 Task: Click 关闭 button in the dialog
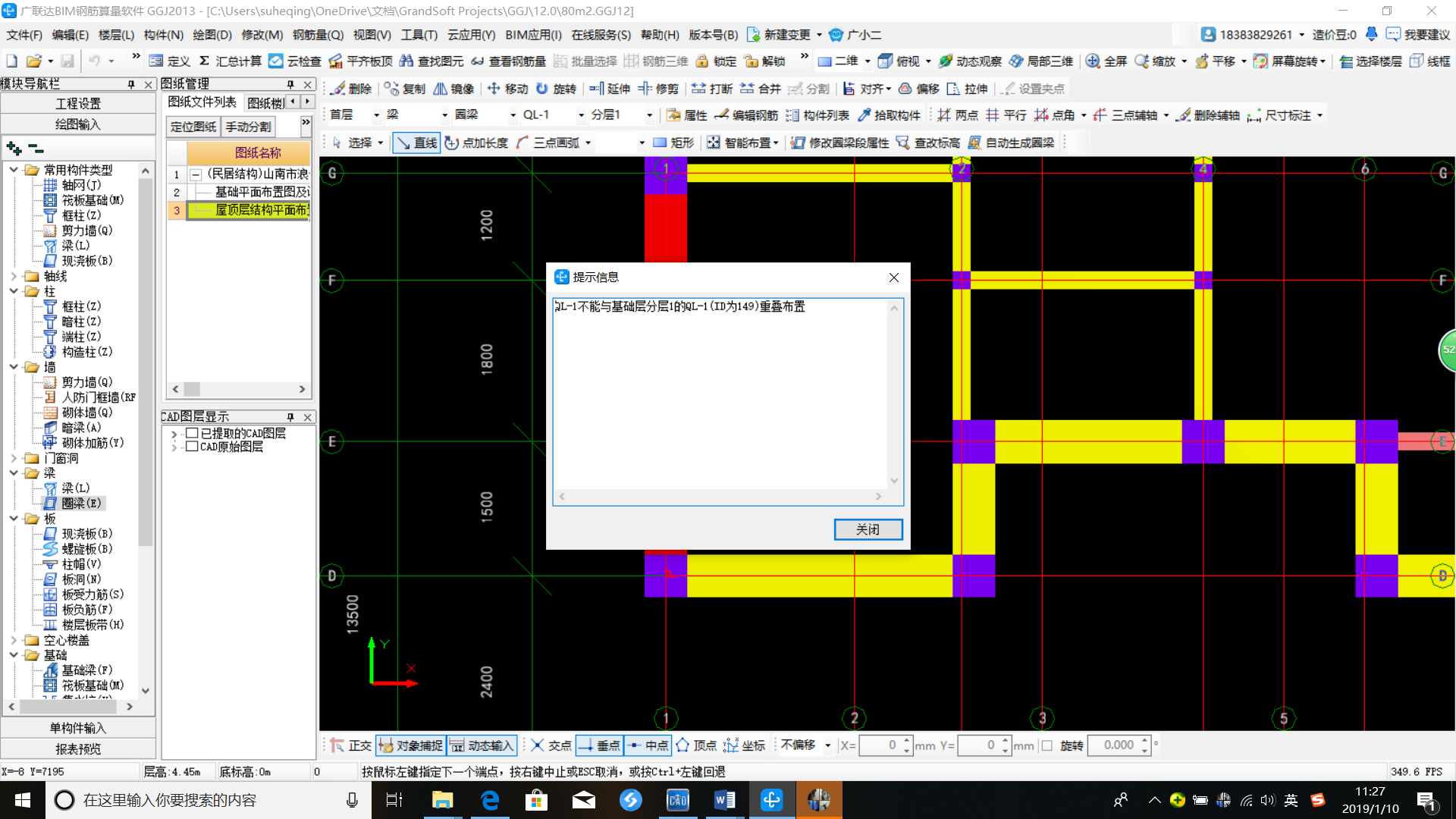(x=868, y=529)
